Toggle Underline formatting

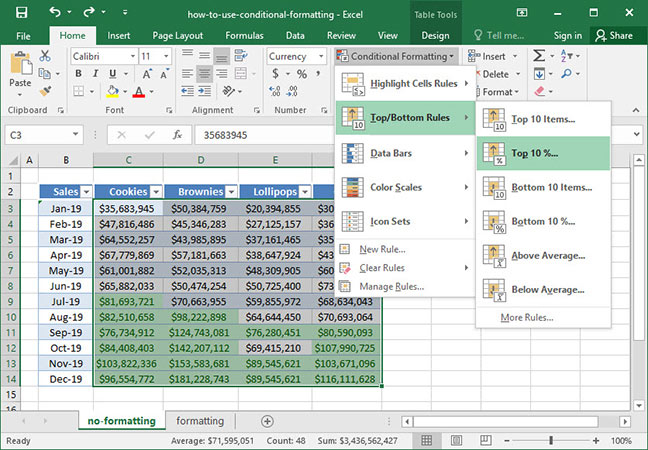[x=112, y=74]
